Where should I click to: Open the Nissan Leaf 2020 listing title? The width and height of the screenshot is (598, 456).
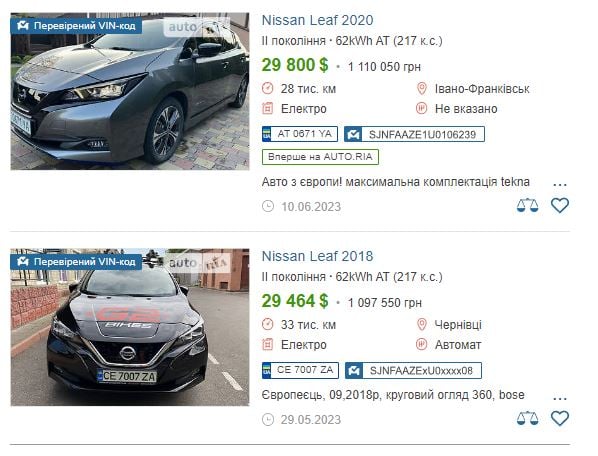317,20
